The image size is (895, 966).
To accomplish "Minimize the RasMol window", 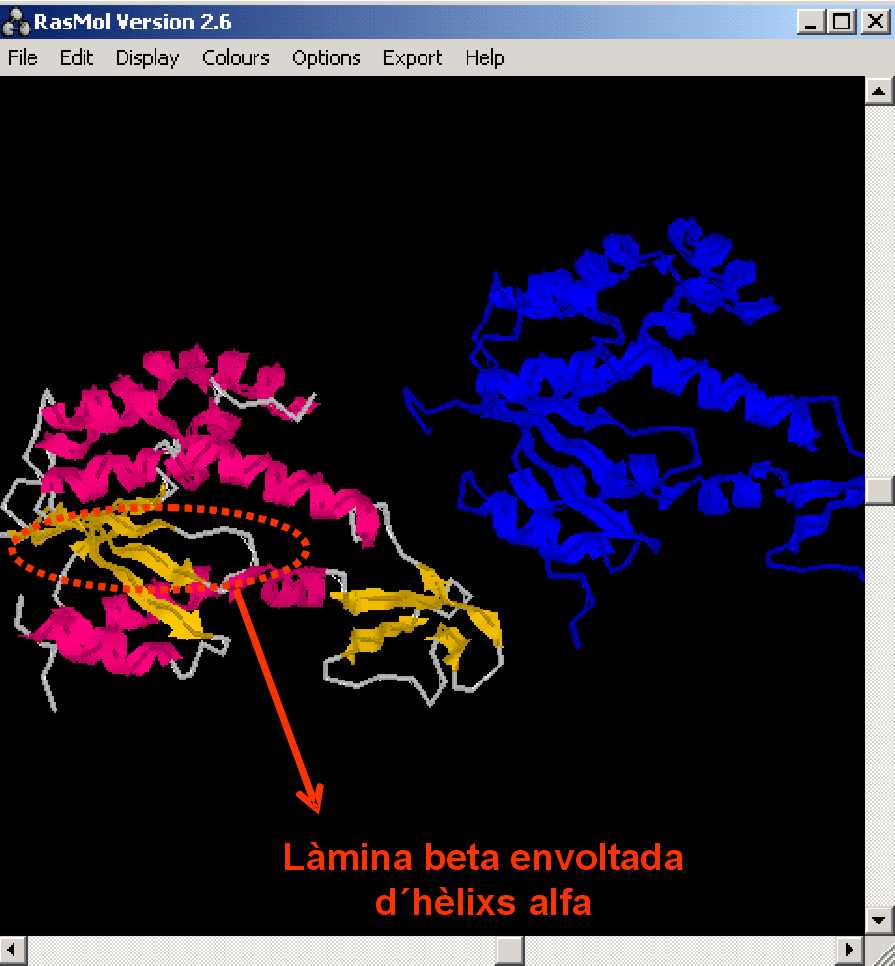I will coord(813,20).
